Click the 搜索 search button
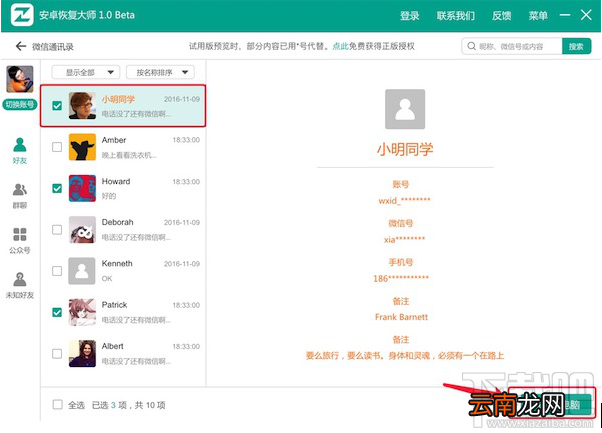Screen dimensions: 602x433 576,46
